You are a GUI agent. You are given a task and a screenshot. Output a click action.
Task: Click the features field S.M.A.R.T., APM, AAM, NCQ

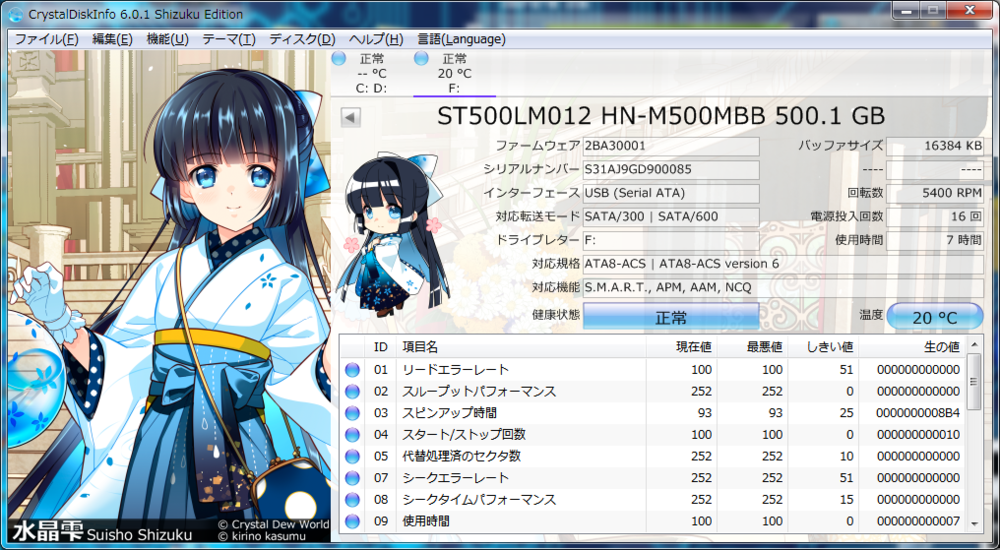click(x=783, y=288)
